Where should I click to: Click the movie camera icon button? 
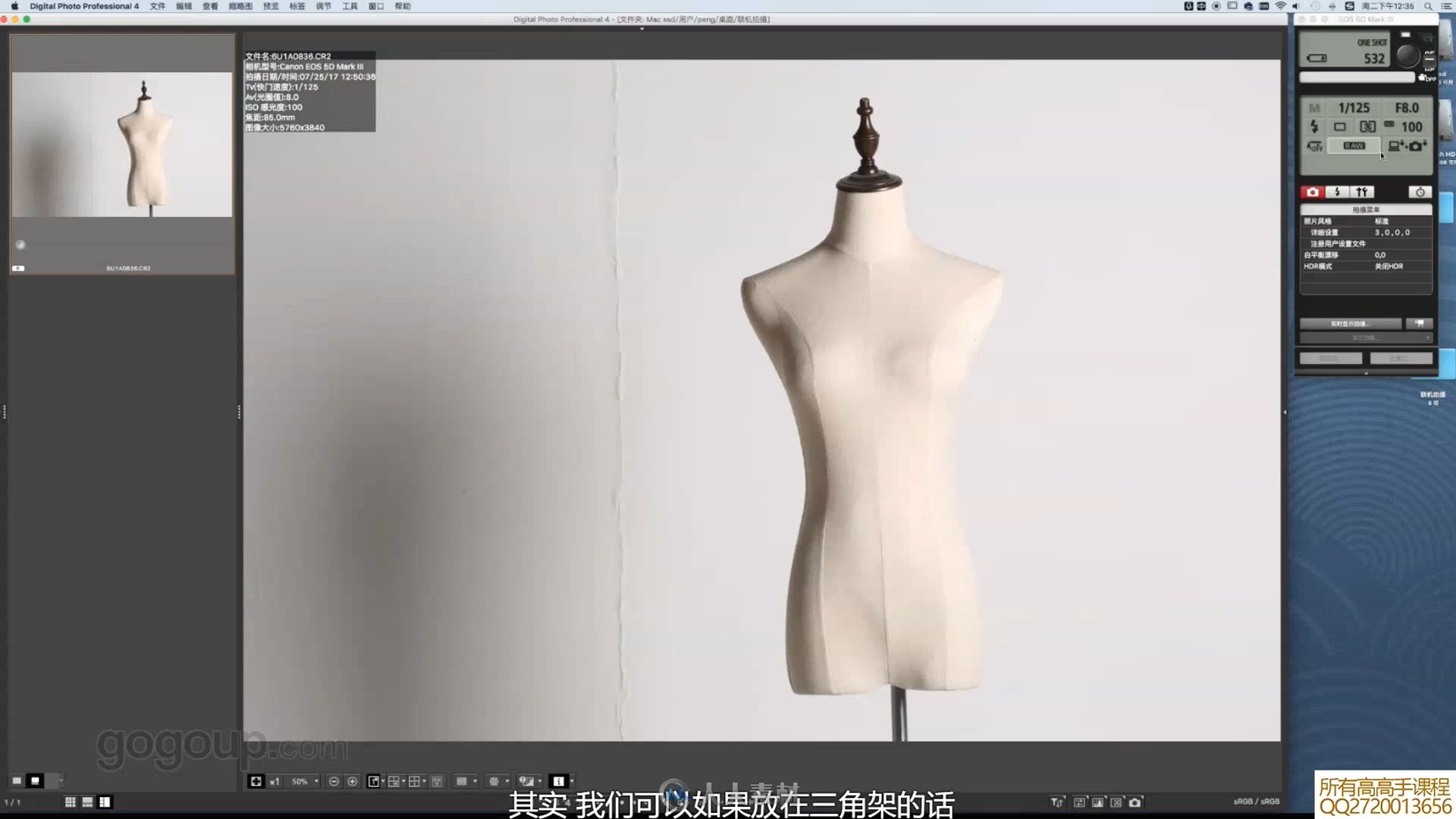click(1419, 324)
